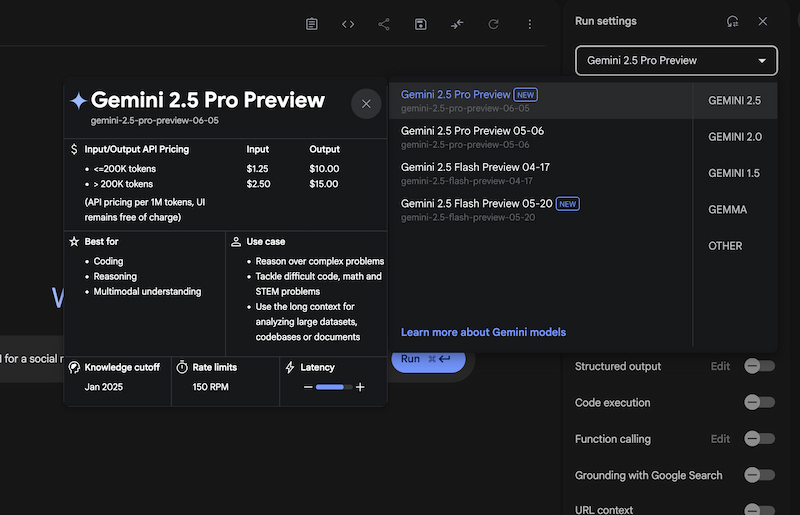Open the three-dot more options menu
The width and height of the screenshot is (800, 515).
[x=530, y=24]
